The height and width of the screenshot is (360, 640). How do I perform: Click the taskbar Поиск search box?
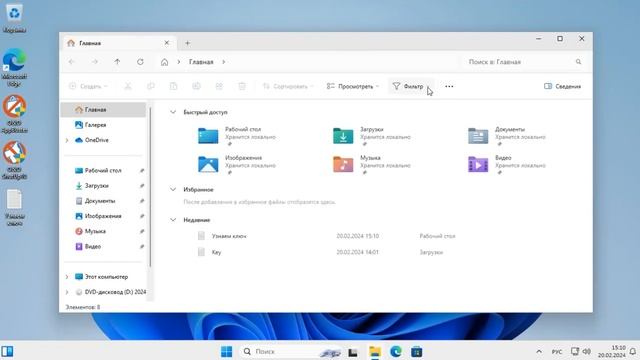click(291, 351)
